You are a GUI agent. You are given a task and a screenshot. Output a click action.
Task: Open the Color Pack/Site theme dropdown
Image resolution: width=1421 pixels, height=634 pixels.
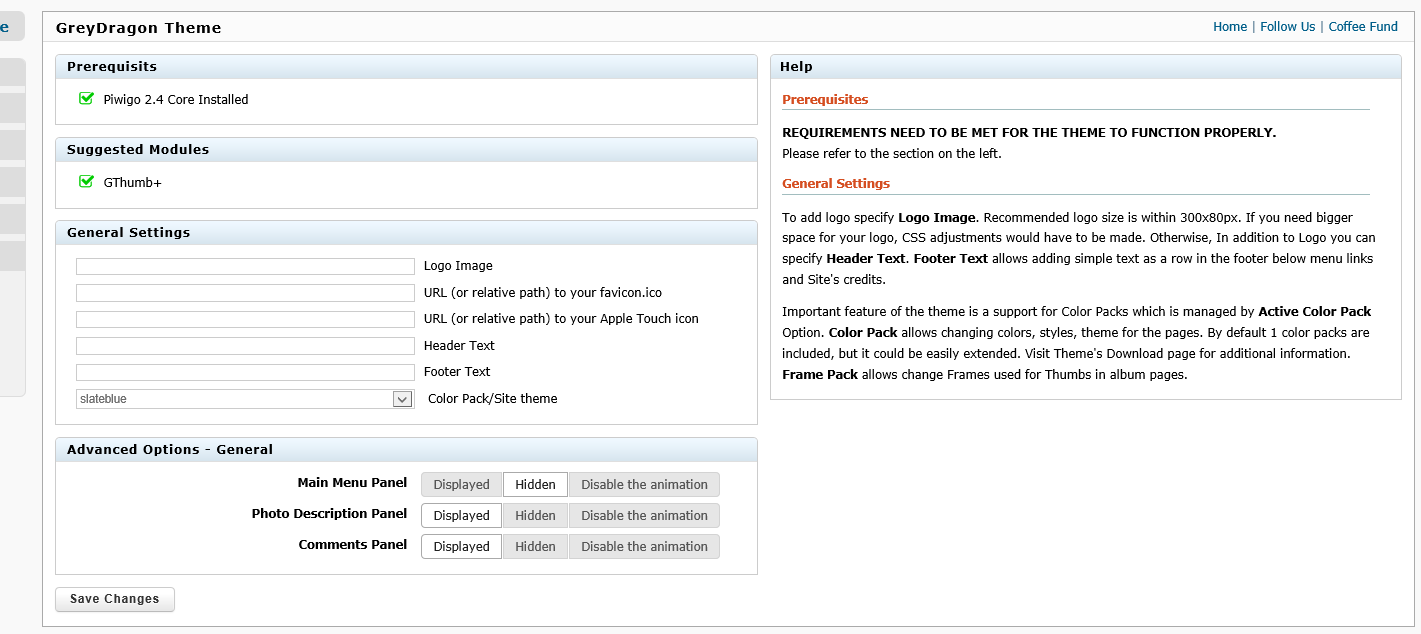point(245,399)
